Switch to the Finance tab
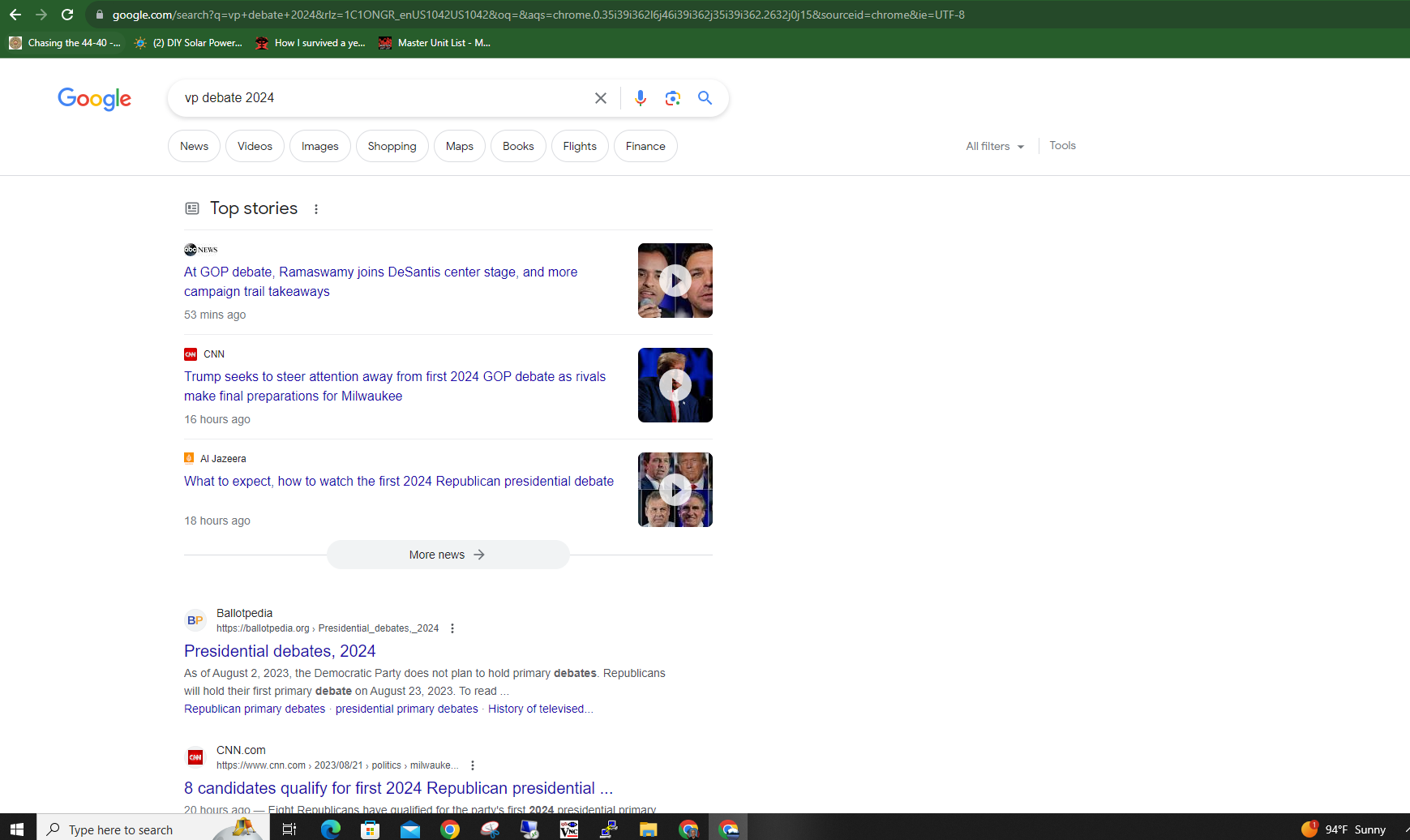 pos(645,146)
